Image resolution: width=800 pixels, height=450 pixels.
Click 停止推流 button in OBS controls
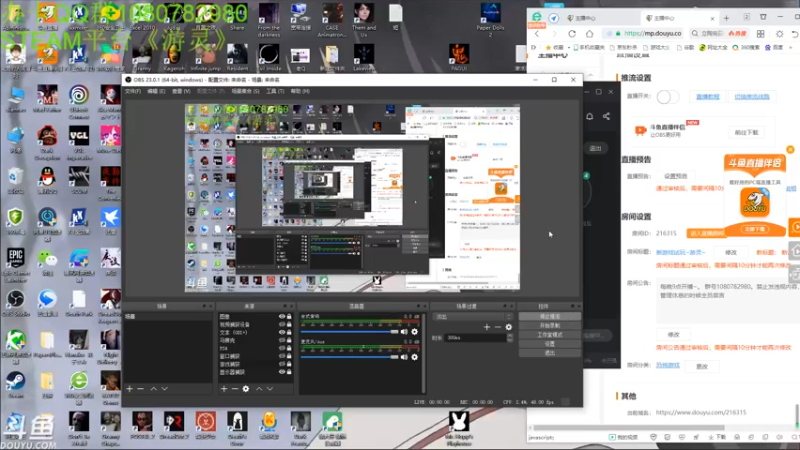[549, 316]
